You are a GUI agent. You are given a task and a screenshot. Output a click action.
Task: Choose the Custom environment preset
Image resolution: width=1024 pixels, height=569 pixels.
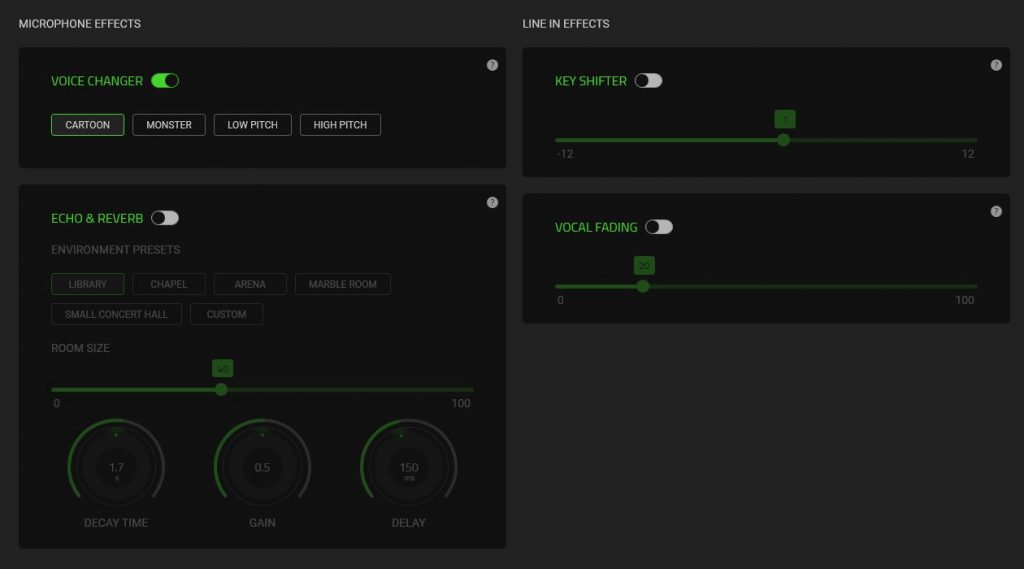click(227, 314)
